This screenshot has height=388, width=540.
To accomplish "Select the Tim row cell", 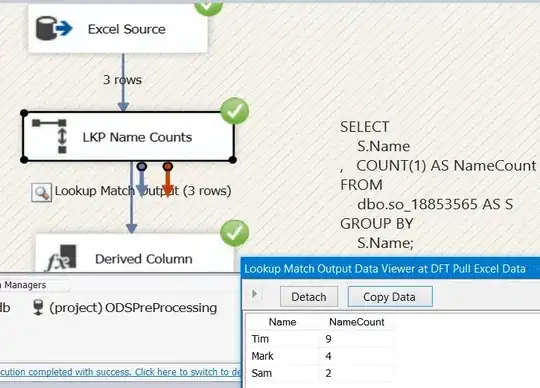I will pos(283,339).
